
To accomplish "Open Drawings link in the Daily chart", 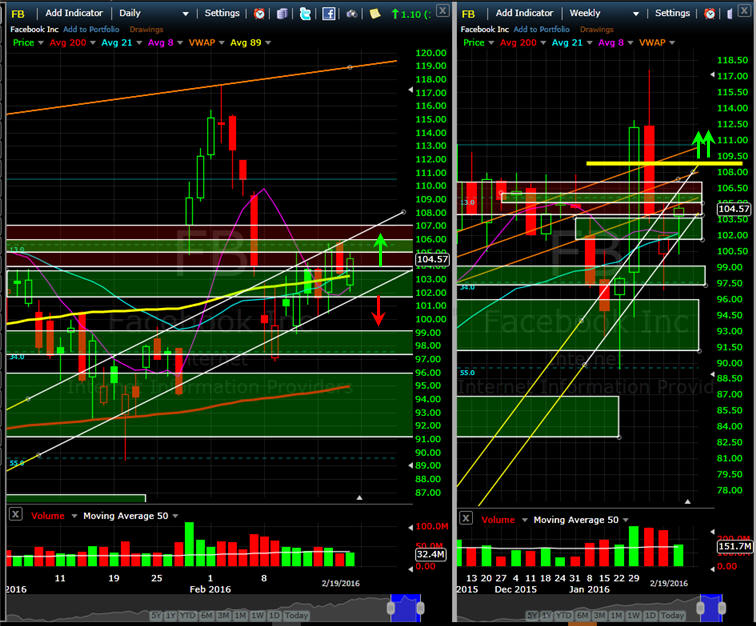I will click(x=146, y=29).
